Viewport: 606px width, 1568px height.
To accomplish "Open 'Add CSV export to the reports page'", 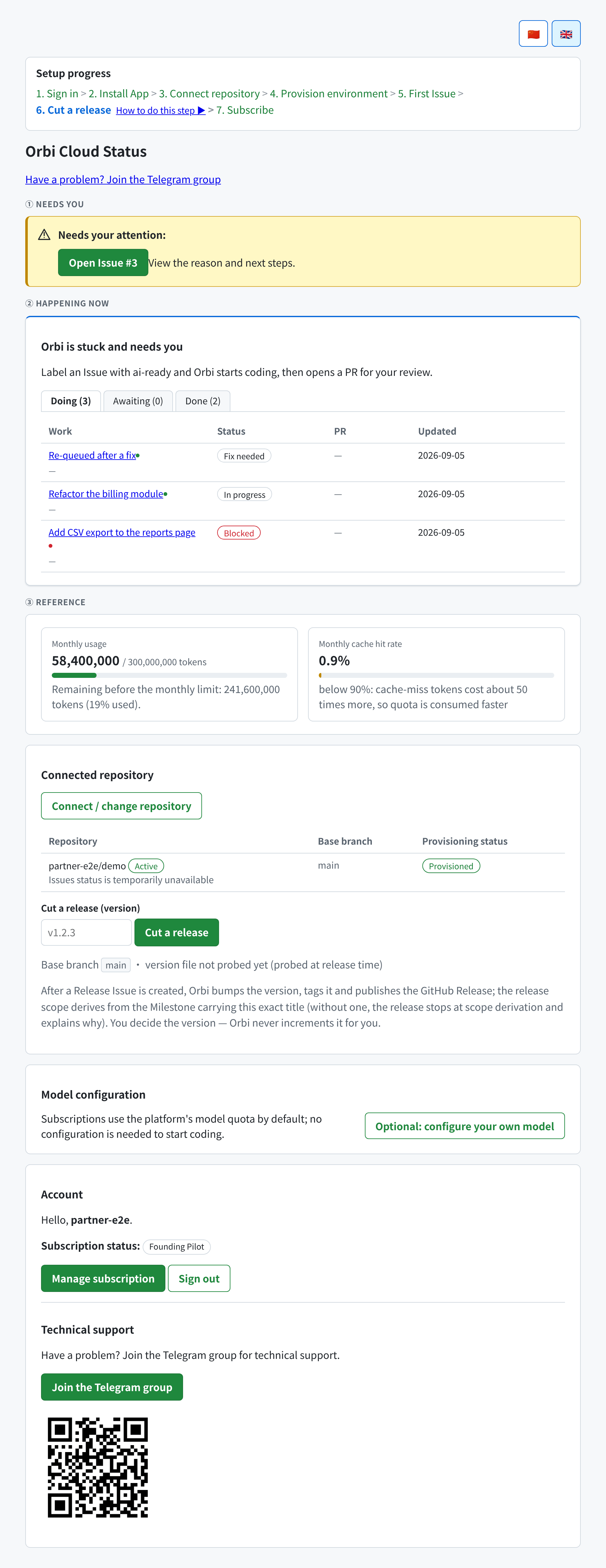I will pyautogui.click(x=122, y=533).
